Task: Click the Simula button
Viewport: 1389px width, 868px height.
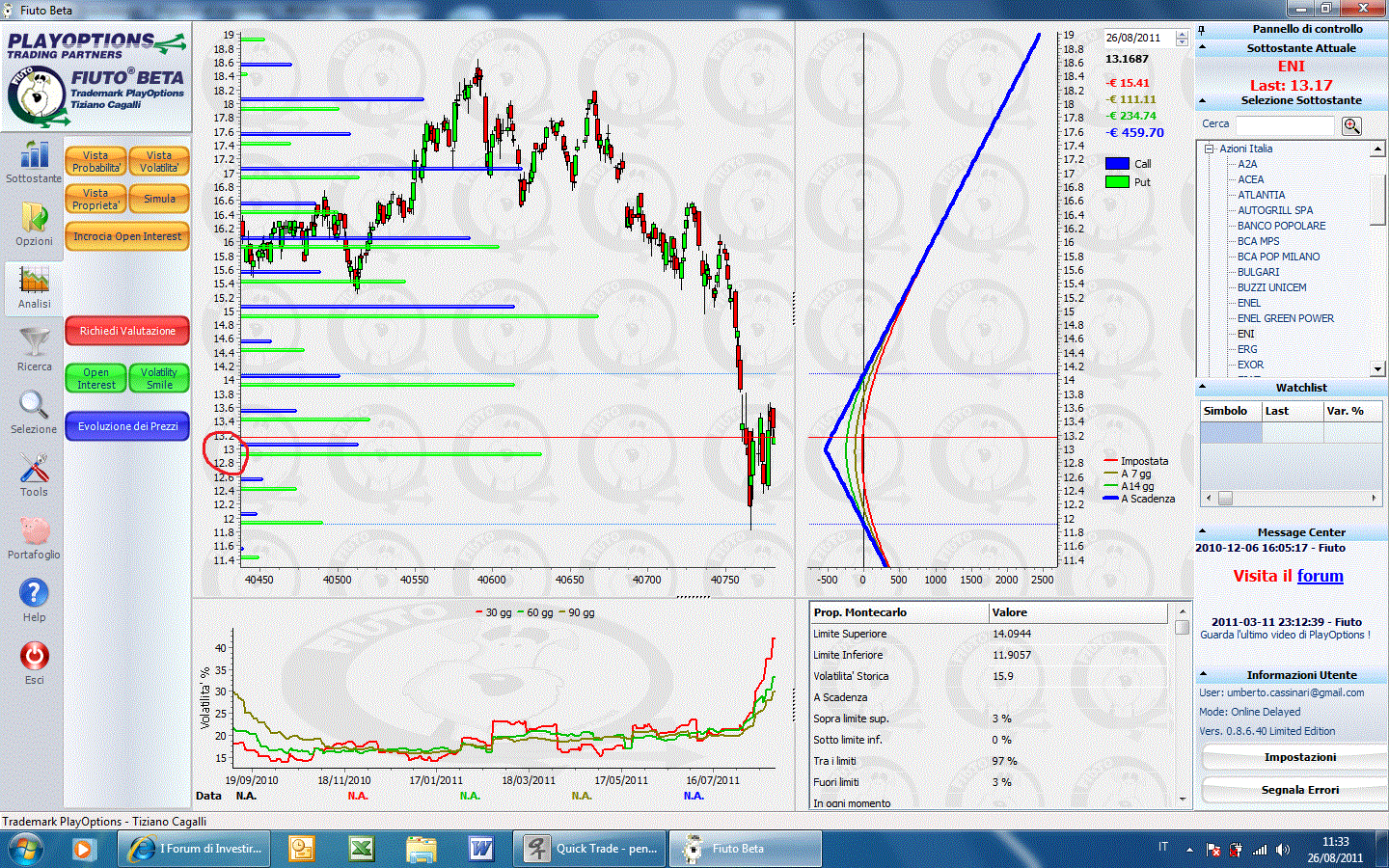Action: 159,199
